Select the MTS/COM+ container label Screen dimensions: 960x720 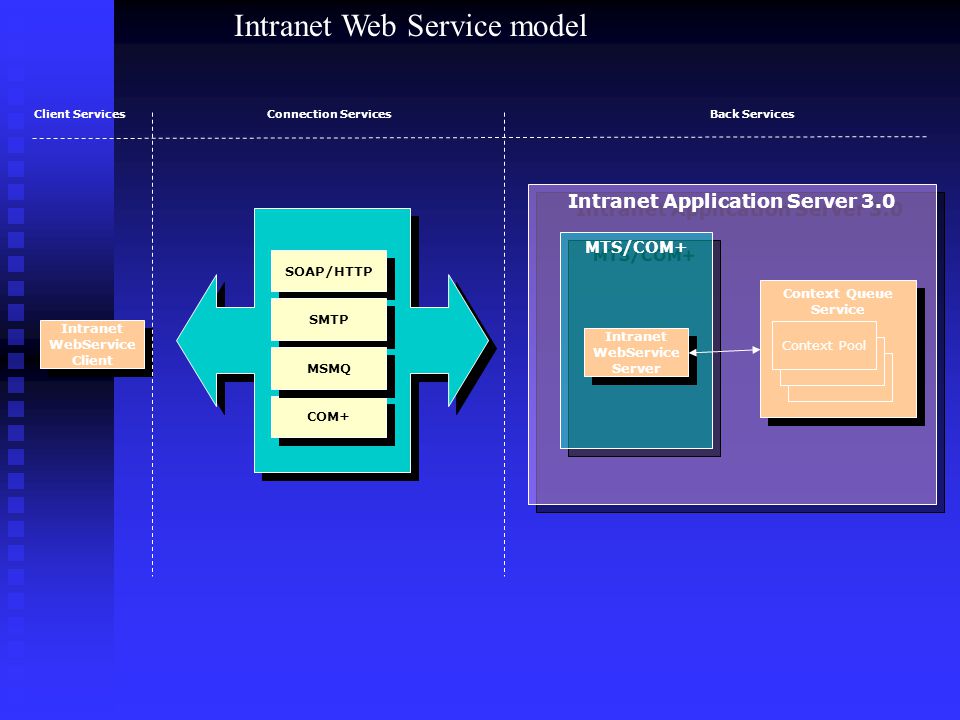click(636, 247)
